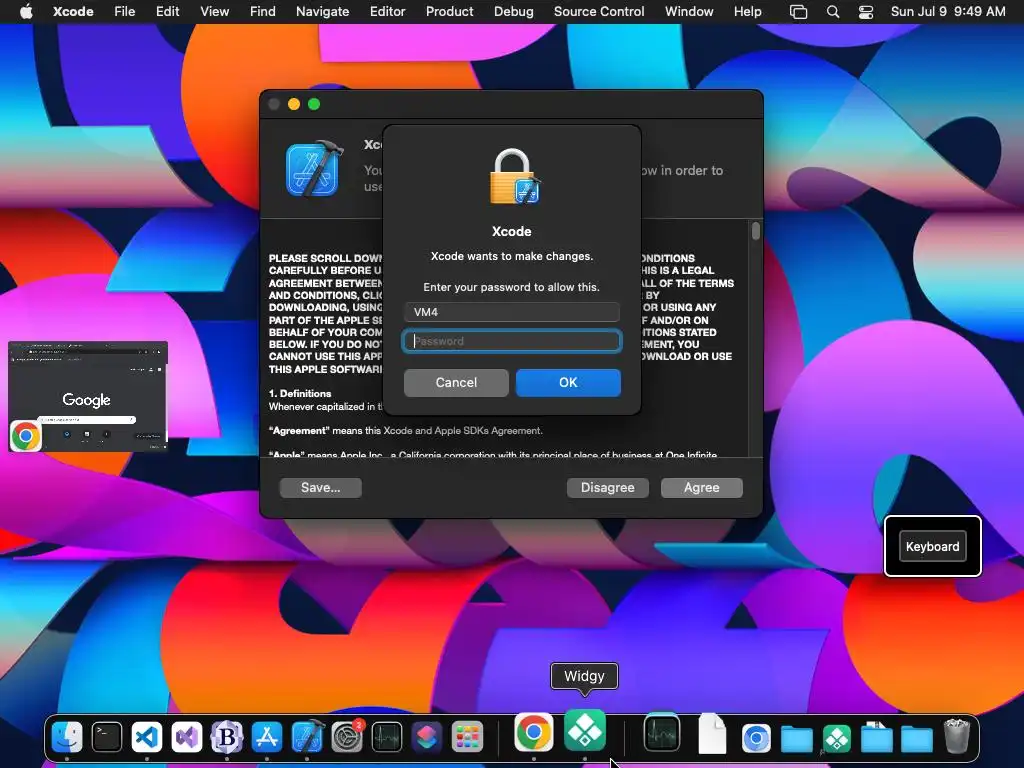Click the Xcode hammer icon in dock
1024x768 pixels.
(x=307, y=737)
